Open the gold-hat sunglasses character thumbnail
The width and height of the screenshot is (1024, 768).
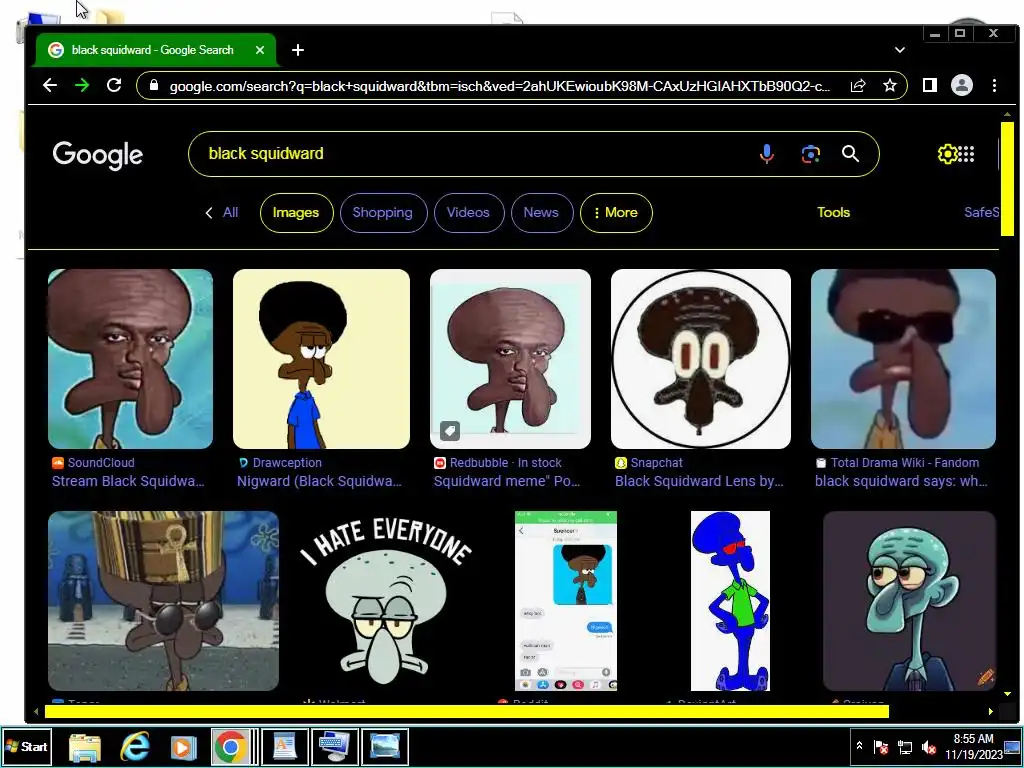(163, 601)
